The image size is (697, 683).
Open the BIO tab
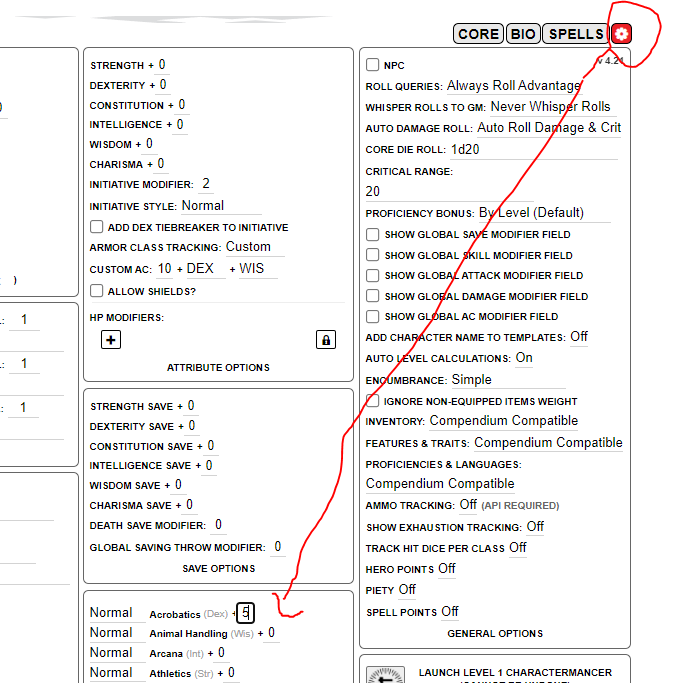pyautogui.click(x=523, y=34)
